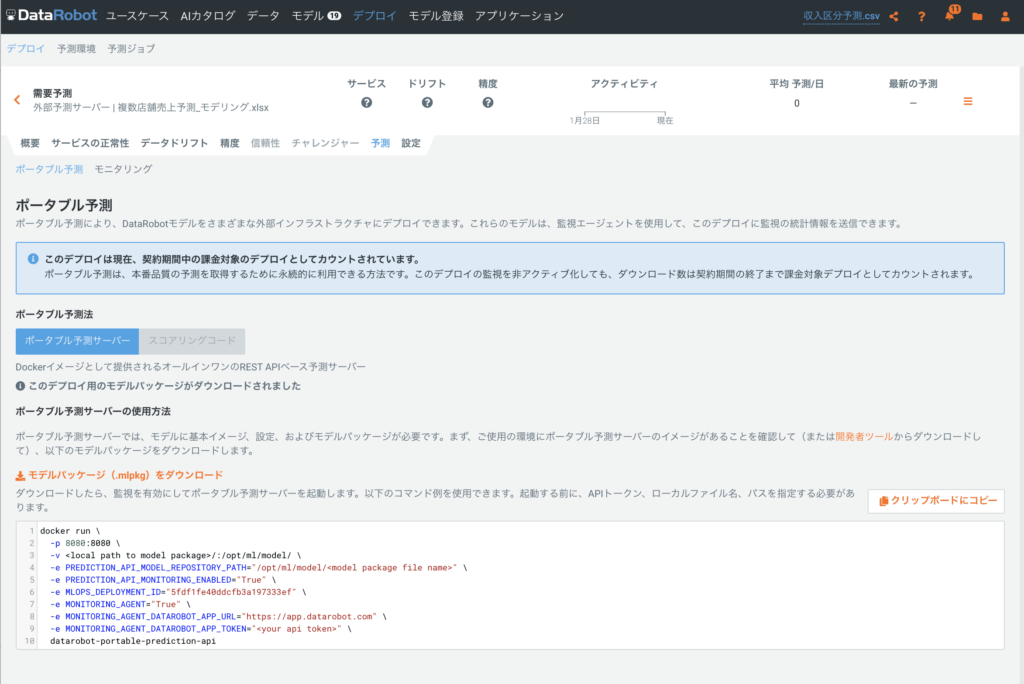The height and width of the screenshot is (684, 1024).
Task: Click the 需要予測 deployment title
Action: tap(53, 93)
